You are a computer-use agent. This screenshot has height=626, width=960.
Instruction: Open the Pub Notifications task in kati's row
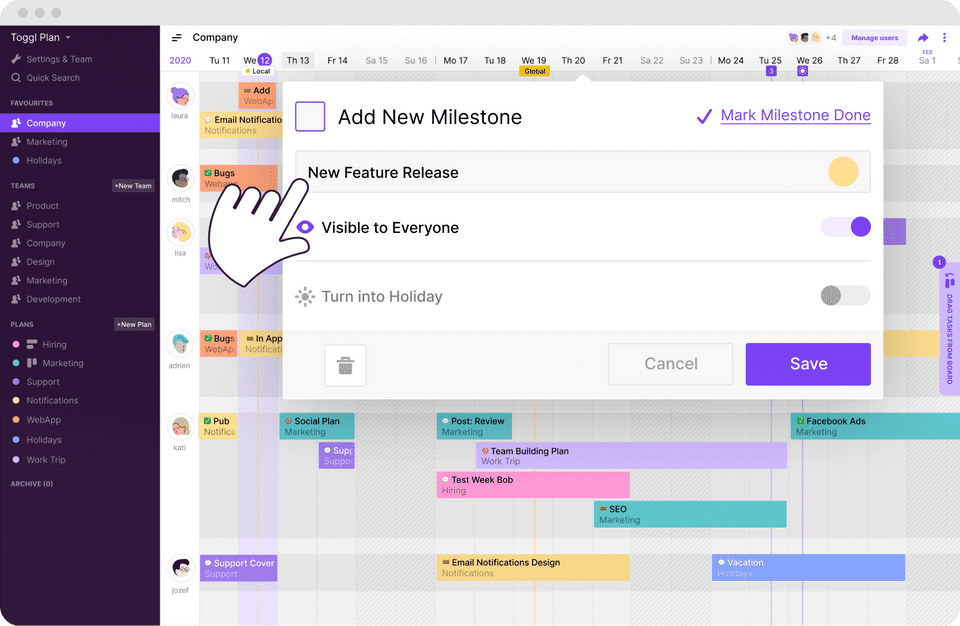click(218, 426)
